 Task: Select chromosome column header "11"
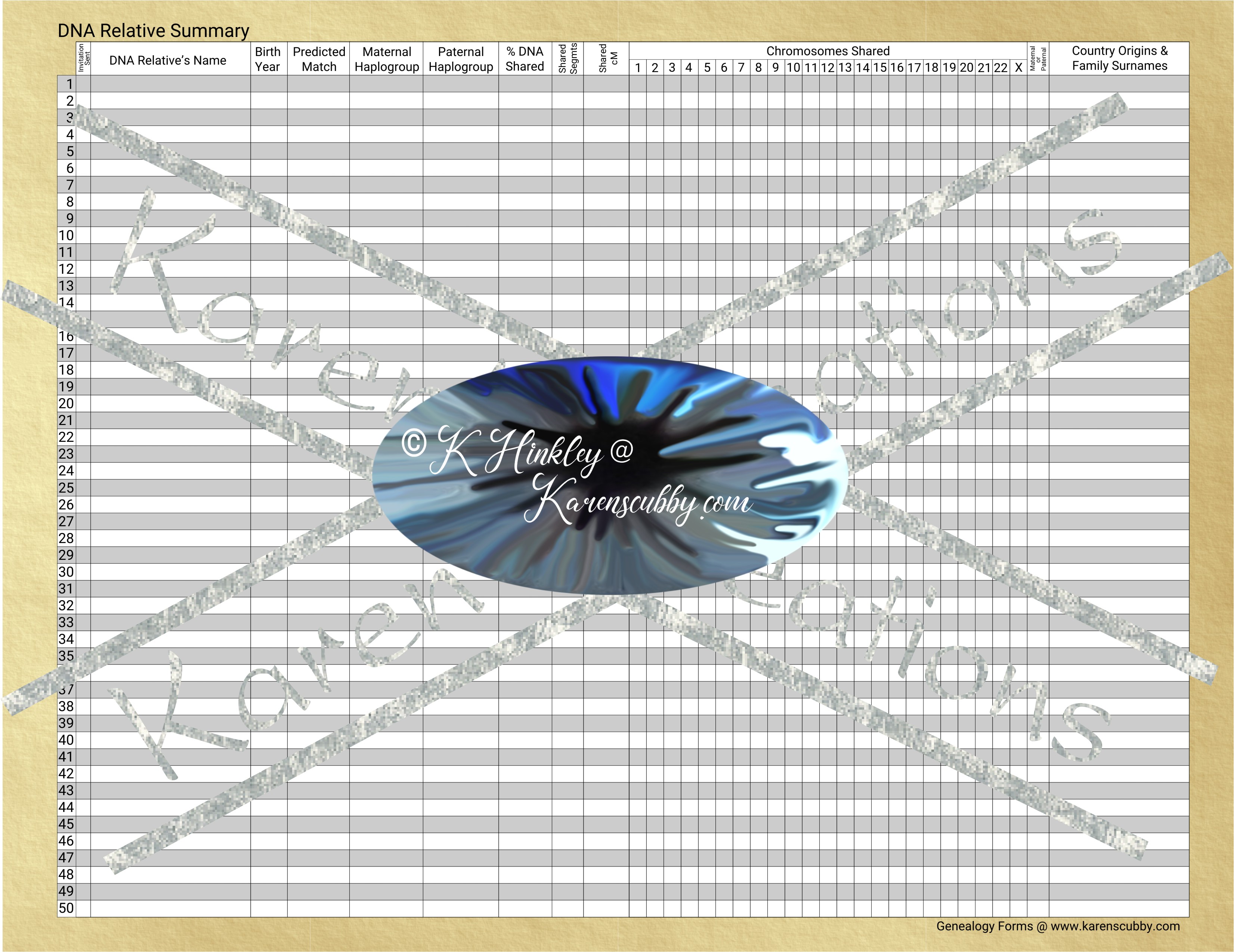point(811,68)
